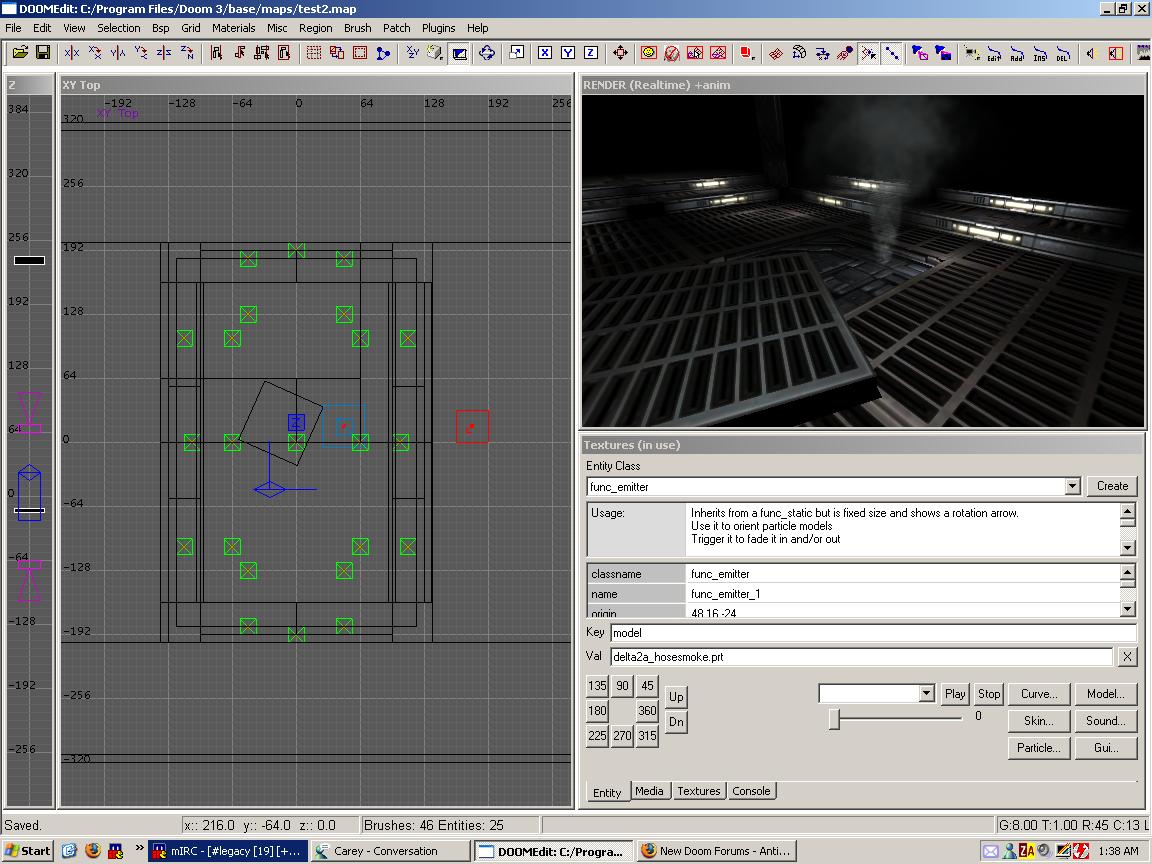Click the red square with dotted border icon
1152x864 pixels.
[360, 53]
